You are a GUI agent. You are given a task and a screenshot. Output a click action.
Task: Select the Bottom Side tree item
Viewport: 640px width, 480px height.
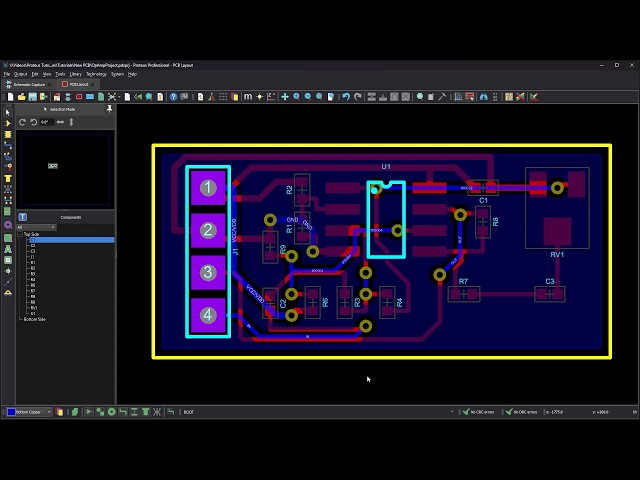pyautogui.click(x=34, y=319)
